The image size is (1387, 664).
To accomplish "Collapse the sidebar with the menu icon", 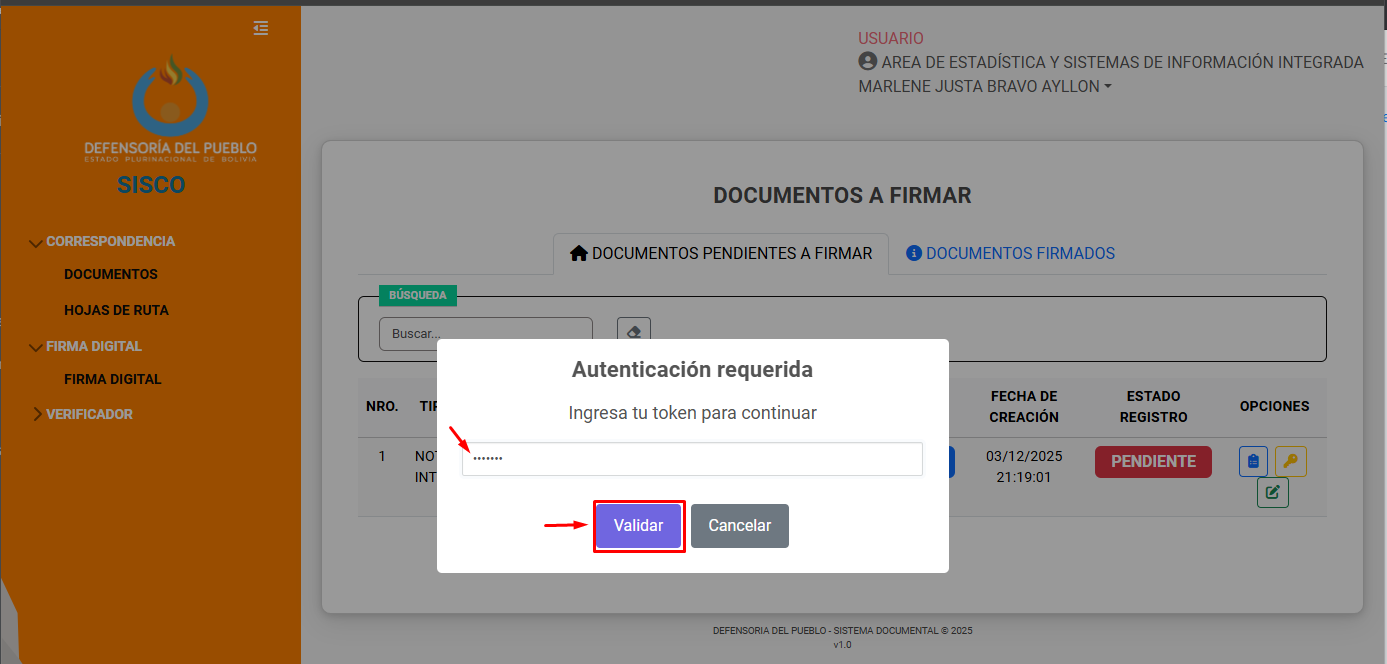I will point(261,28).
